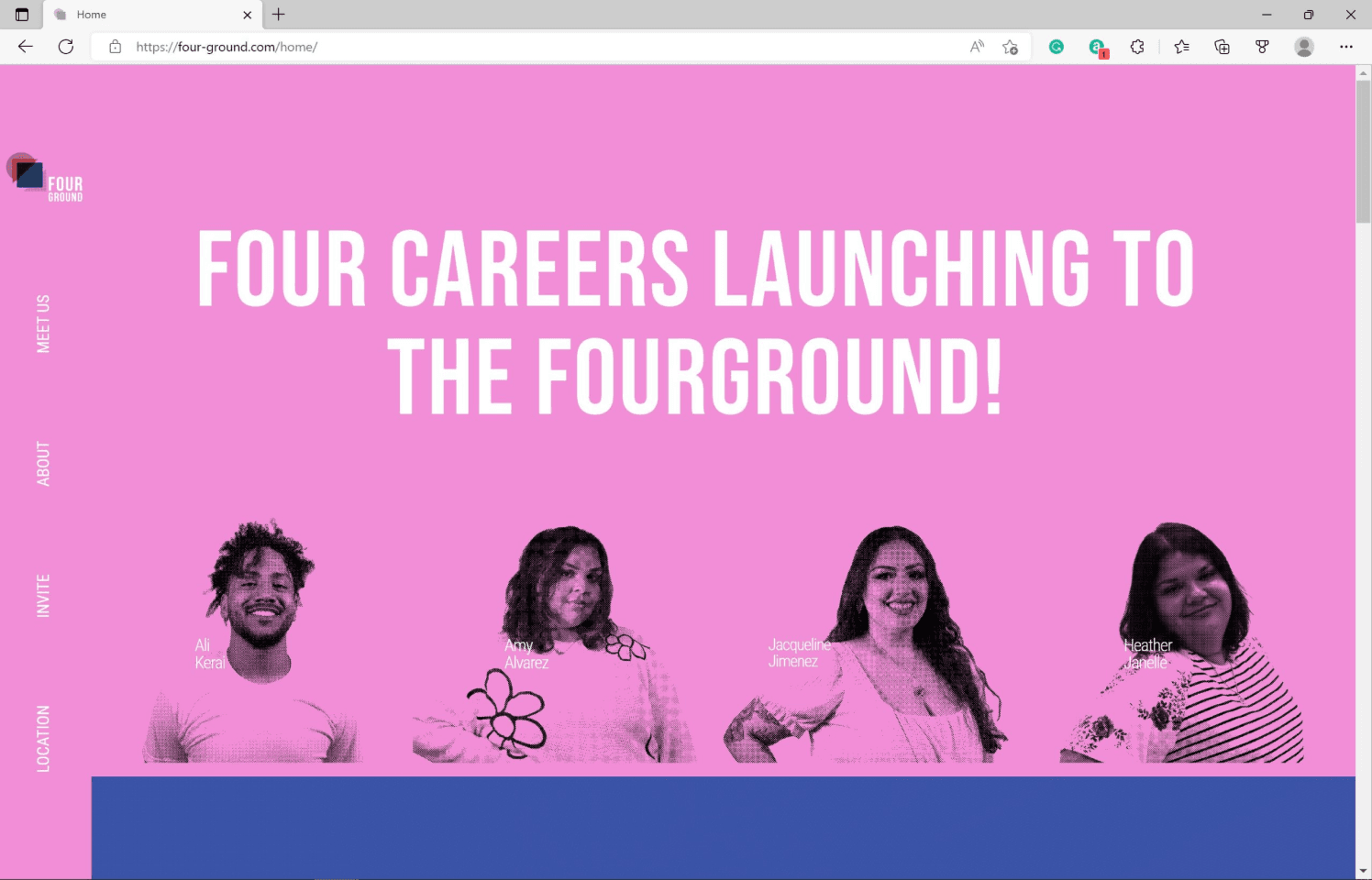1372x880 pixels.
Task: Click the user profile avatar
Action: tap(1304, 47)
